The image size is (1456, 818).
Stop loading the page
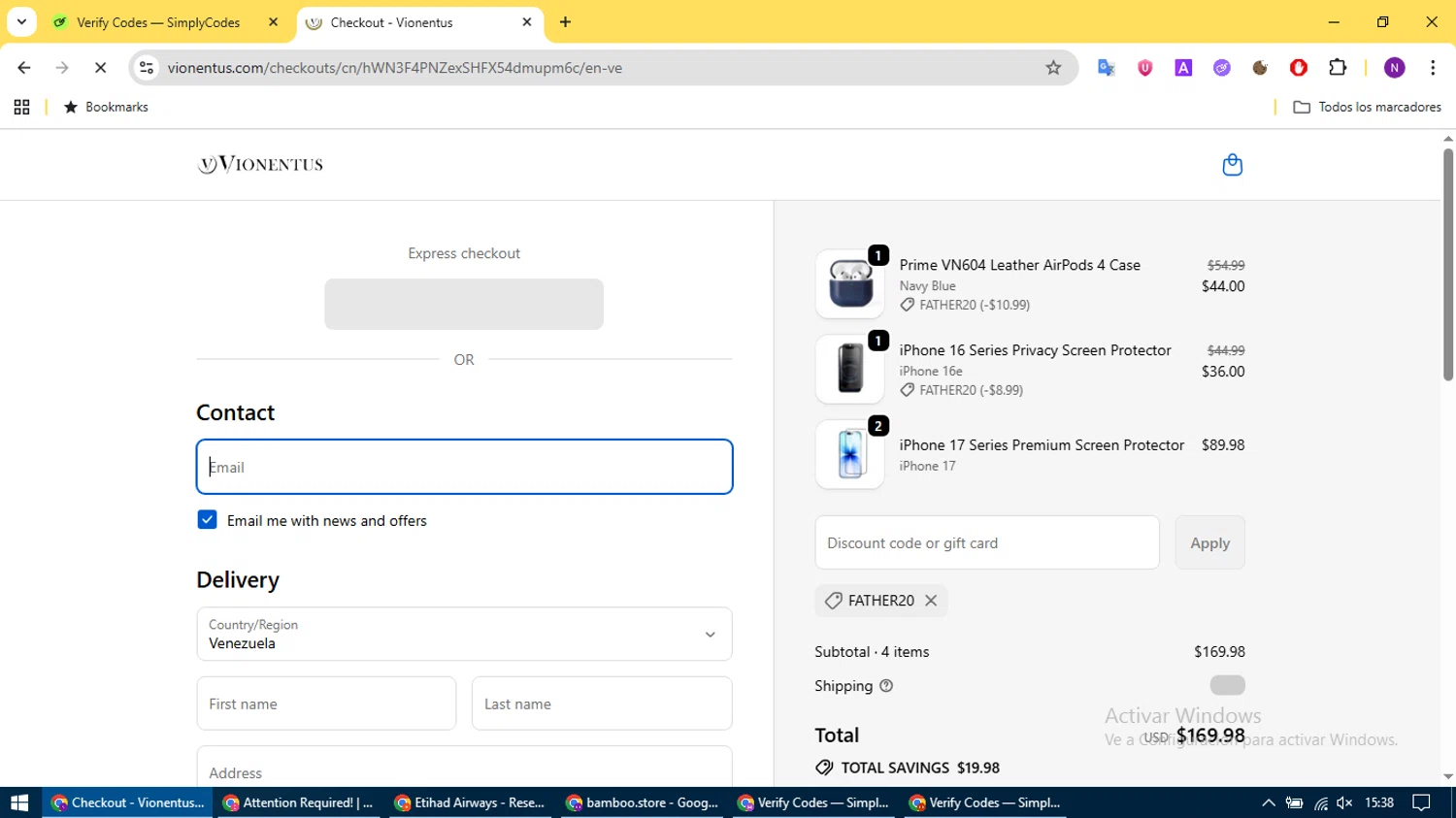coord(100,68)
